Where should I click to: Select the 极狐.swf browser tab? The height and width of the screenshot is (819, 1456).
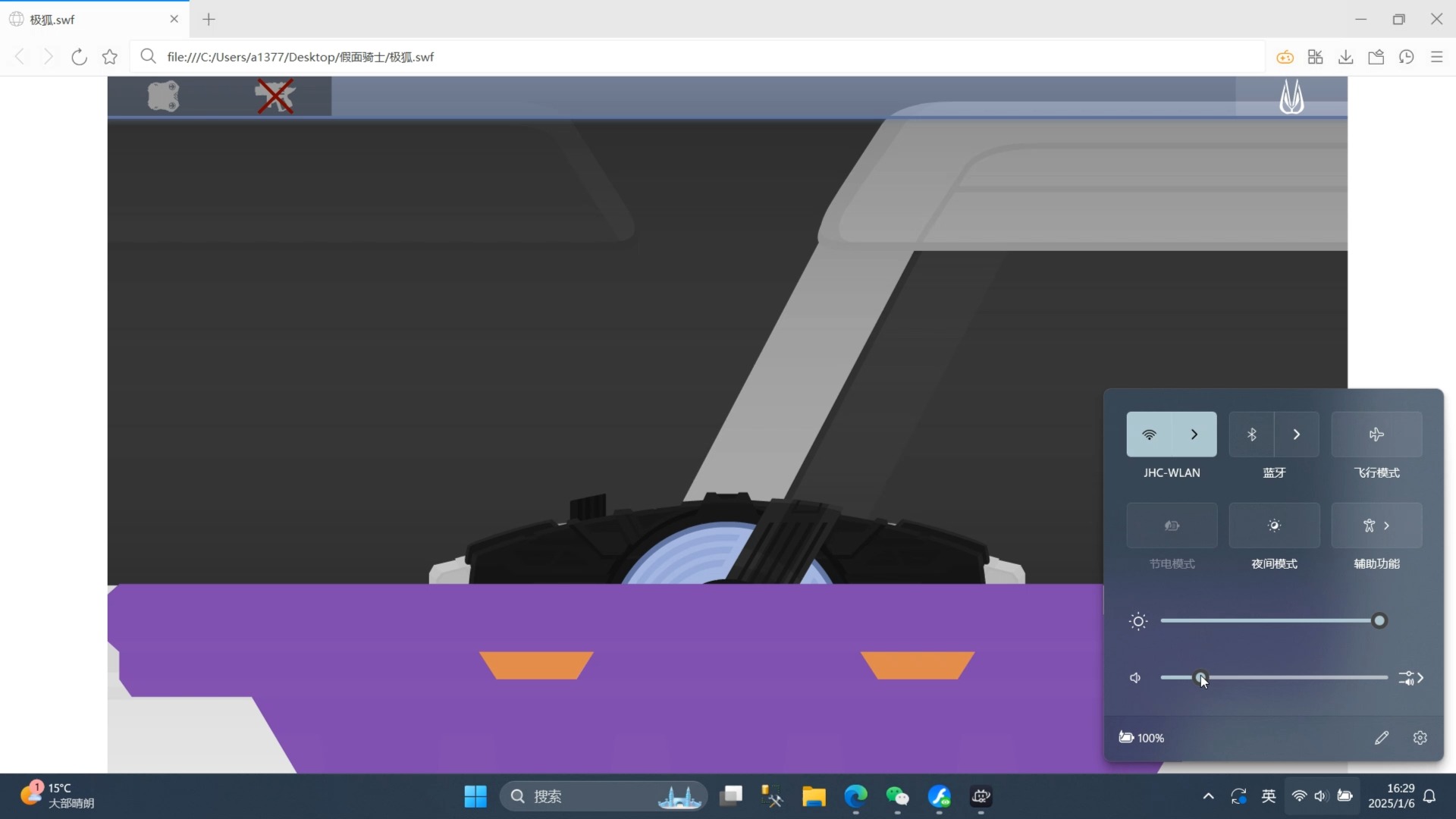click(95, 19)
